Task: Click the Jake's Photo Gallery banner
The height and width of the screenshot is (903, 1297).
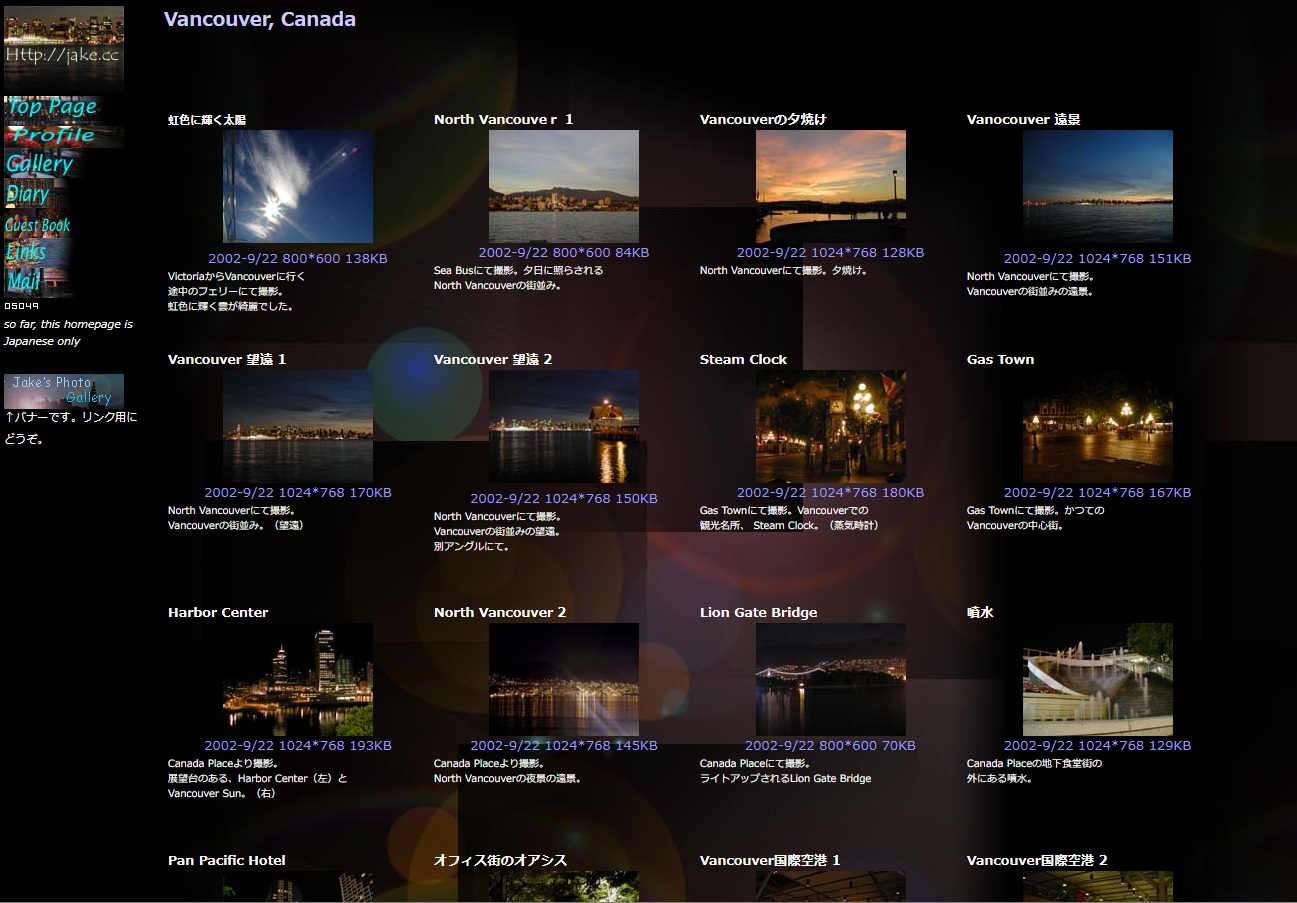Action: 64,390
